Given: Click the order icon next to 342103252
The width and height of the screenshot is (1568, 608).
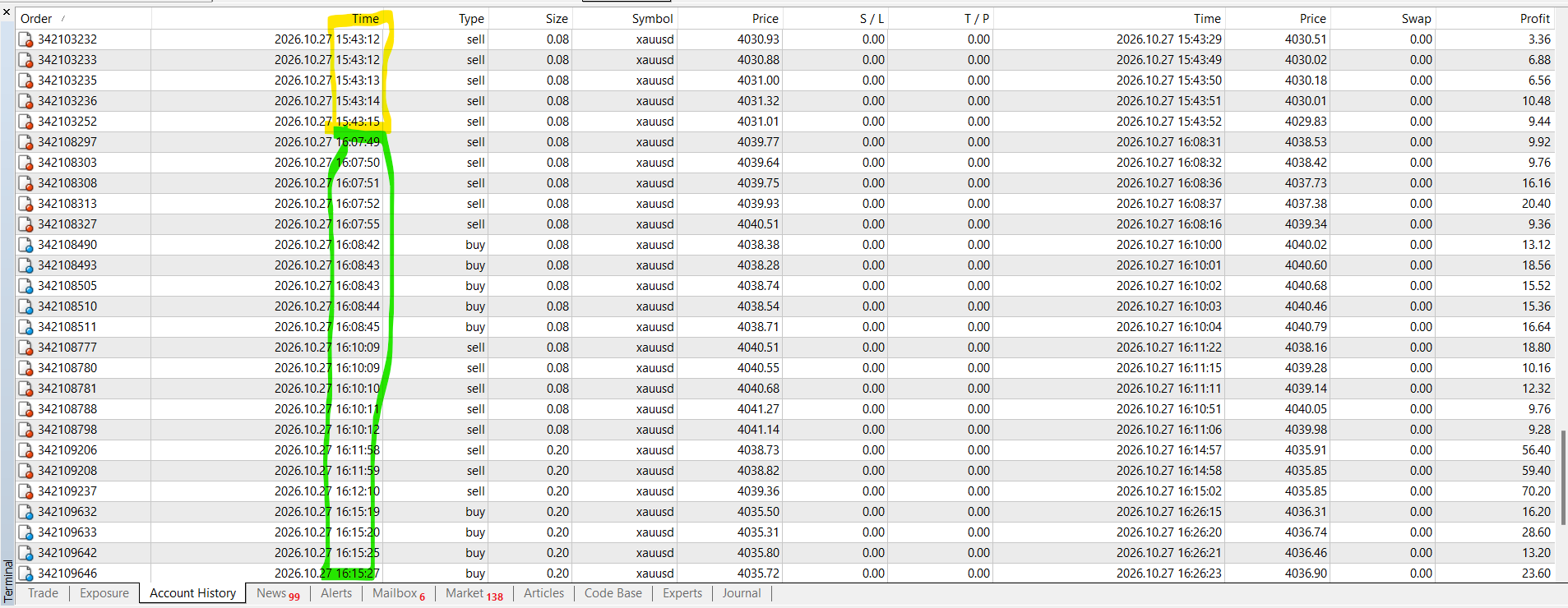Looking at the screenshot, I should (25, 122).
